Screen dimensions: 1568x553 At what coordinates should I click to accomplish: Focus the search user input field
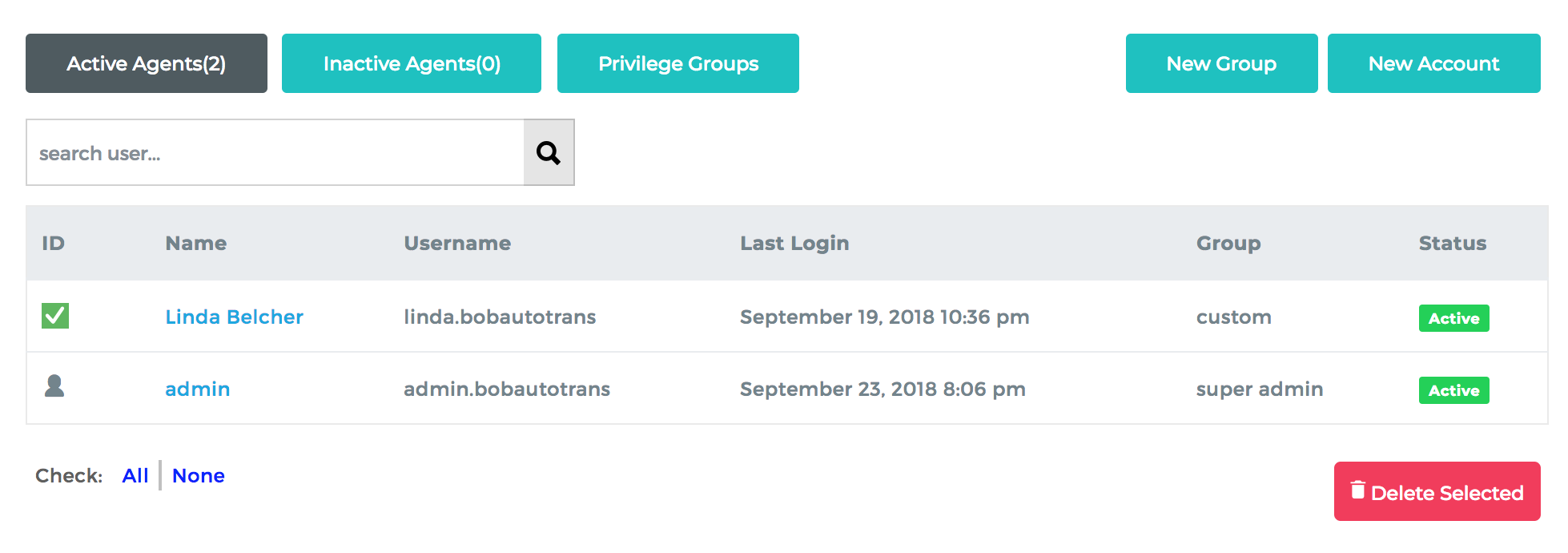click(275, 152)
